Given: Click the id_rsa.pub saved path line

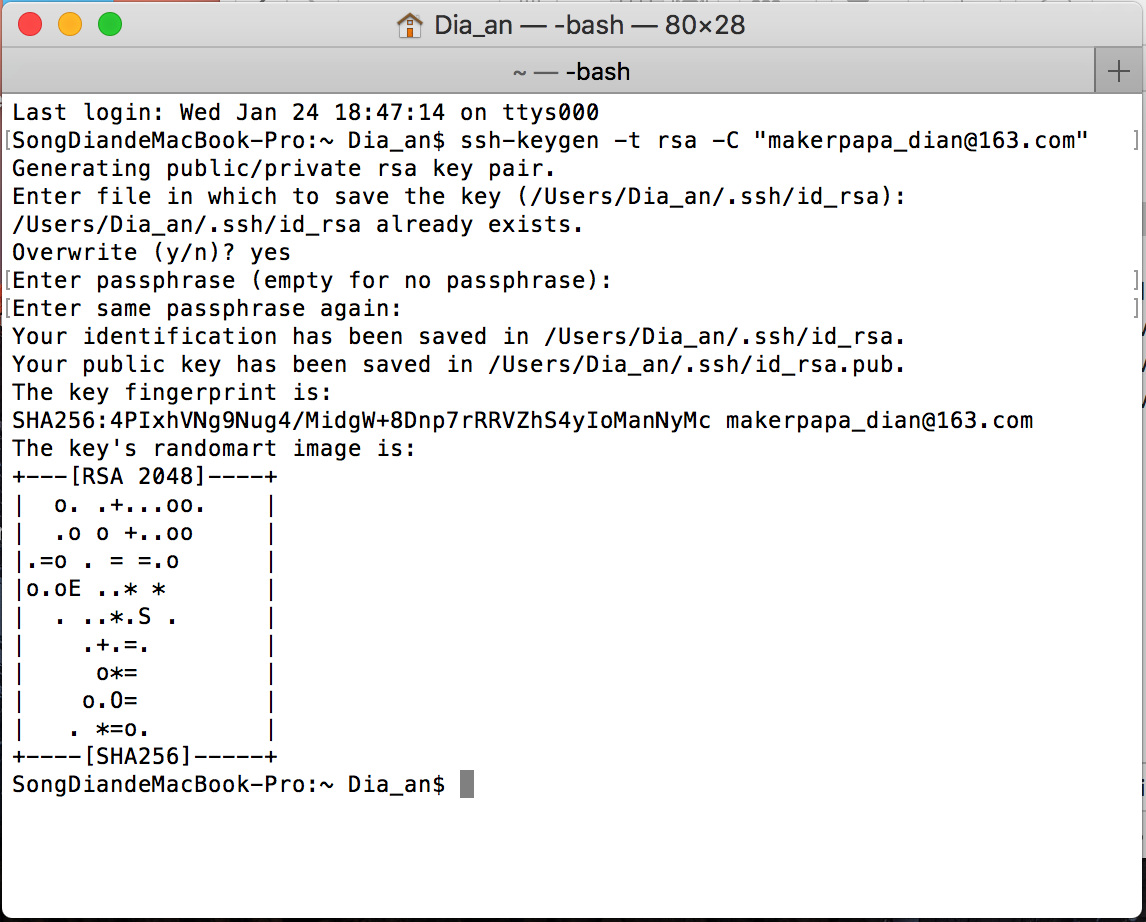Looking at the screenshot, I should pyautogui.click(x=458, y=365).
